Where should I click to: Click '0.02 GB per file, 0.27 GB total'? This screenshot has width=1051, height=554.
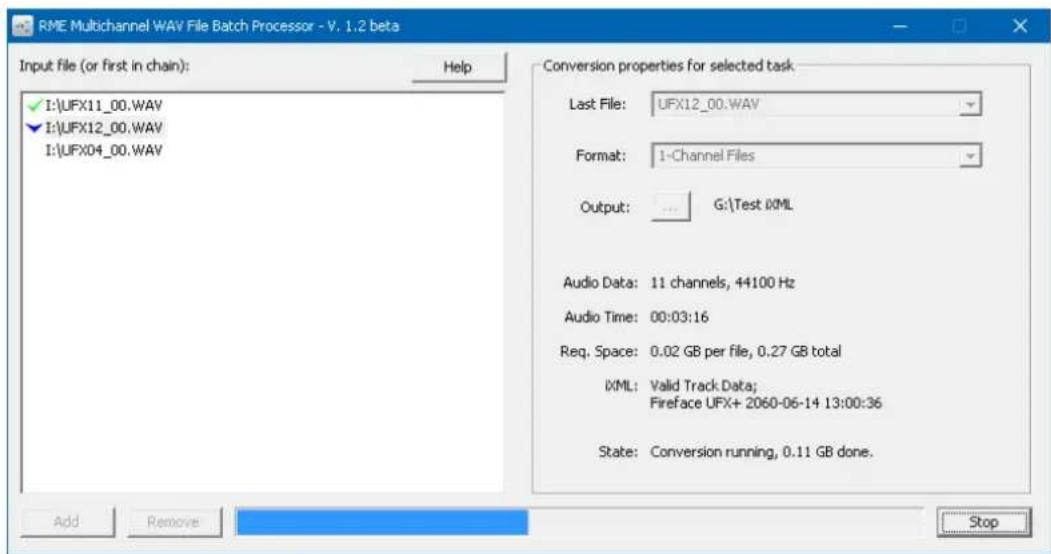[x=745, y=352]
